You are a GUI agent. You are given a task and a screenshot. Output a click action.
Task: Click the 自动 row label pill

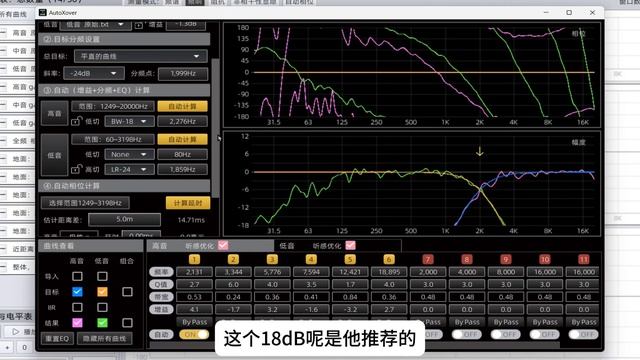pyautogui.click(x=161, y=335)
